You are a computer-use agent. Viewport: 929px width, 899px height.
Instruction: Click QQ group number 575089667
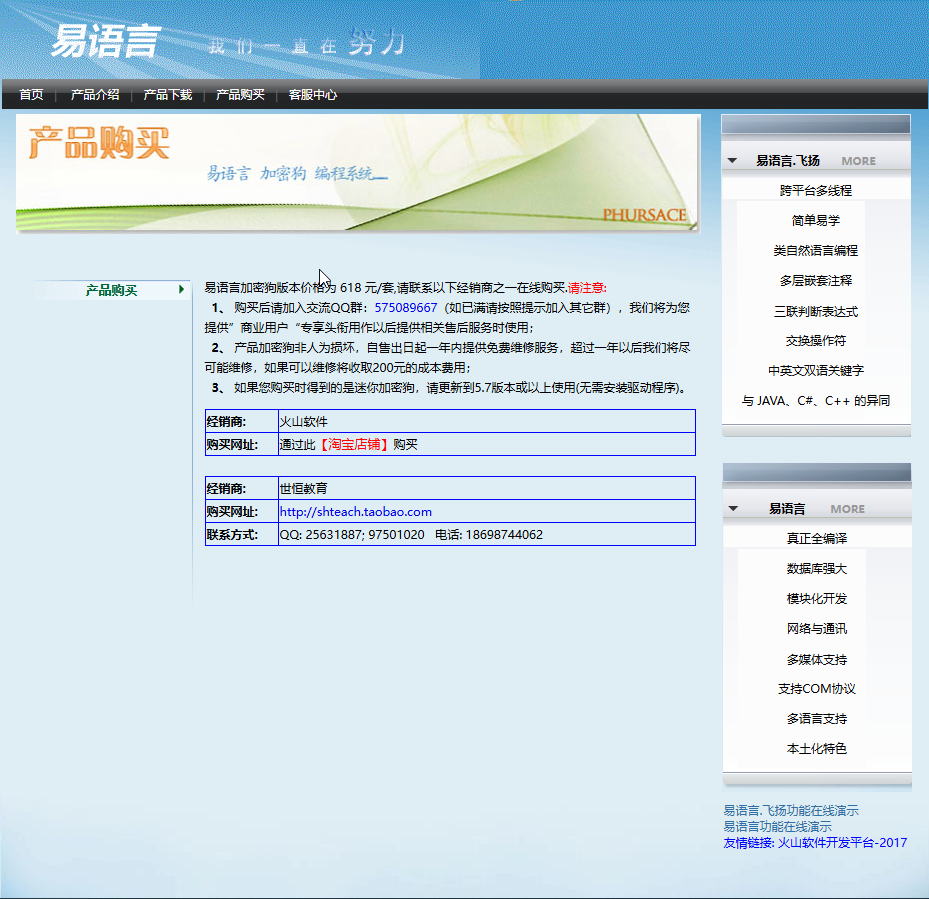click(x=405, y=308)
